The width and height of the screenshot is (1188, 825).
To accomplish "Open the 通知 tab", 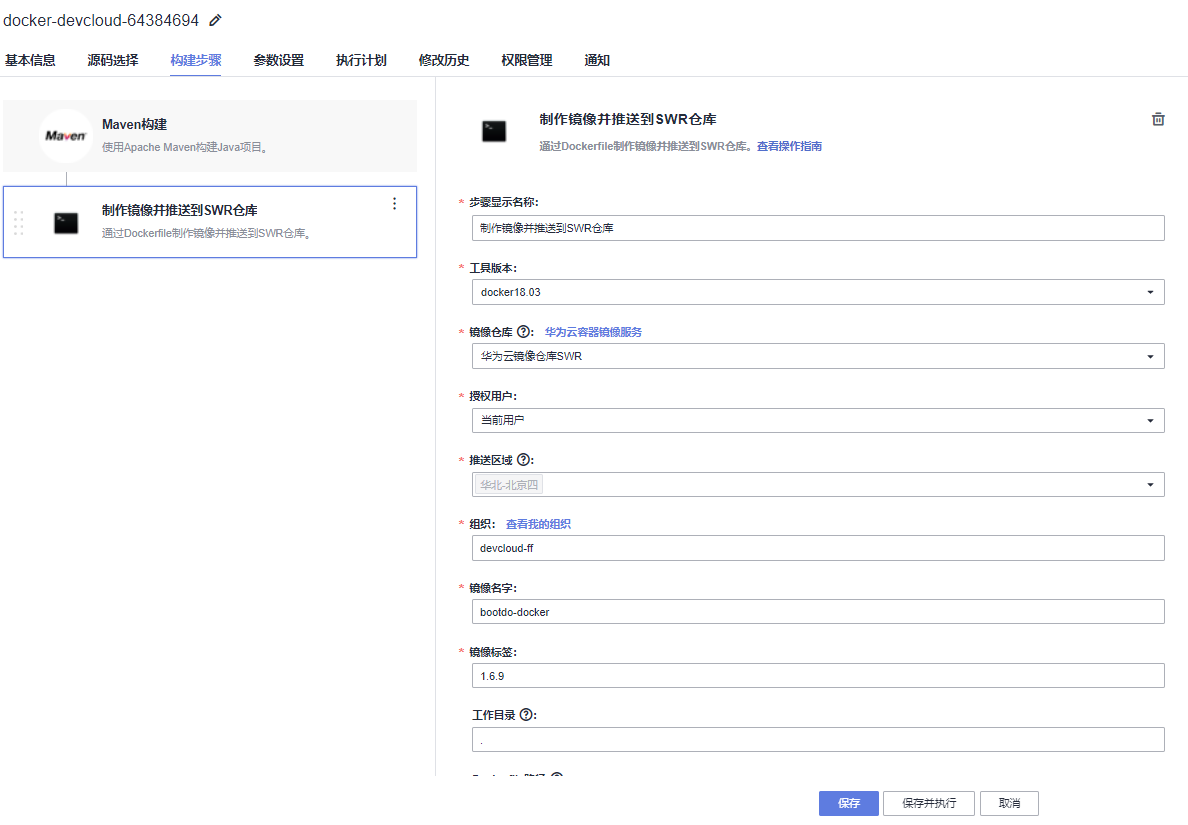I will tap(597, 61).
